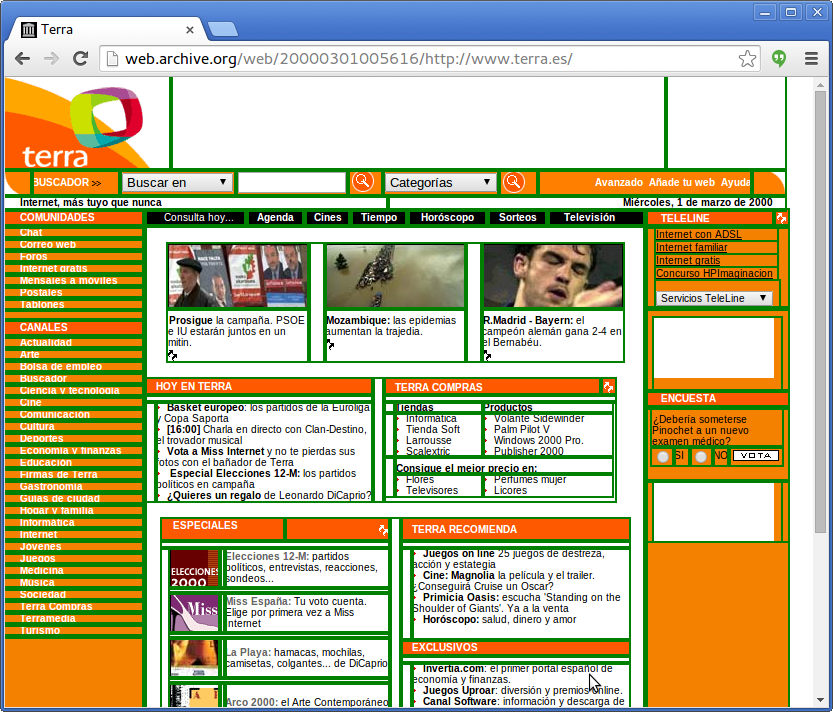The height and width of the screenshot is (712, 833).
Task: Open Internet con ADSL link
Action: click(699, 234)
